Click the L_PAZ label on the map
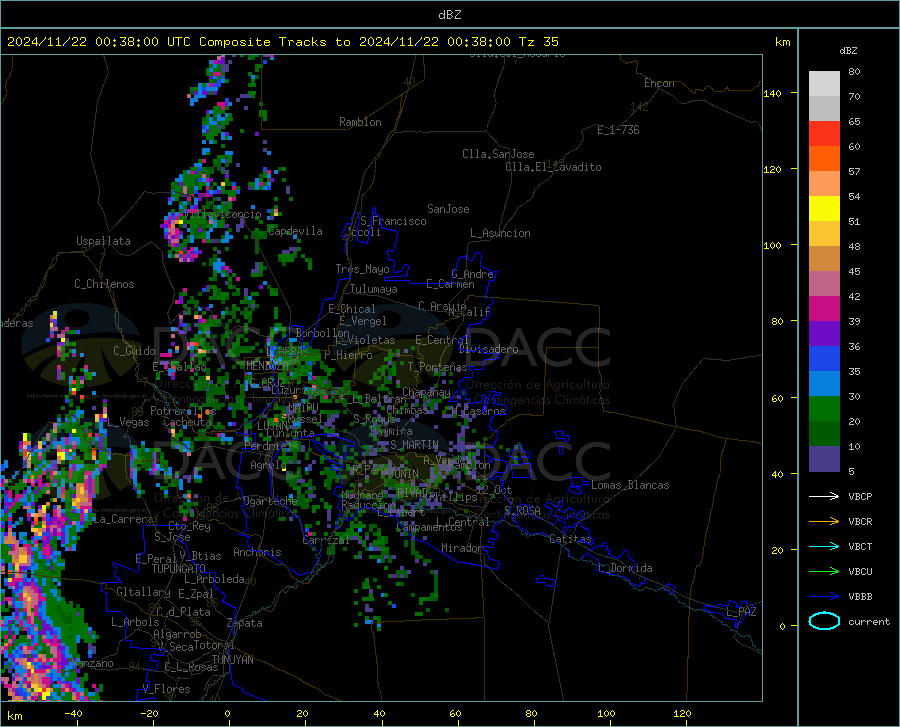This screenshot has height=727, width=900. (x=742, y=612)
